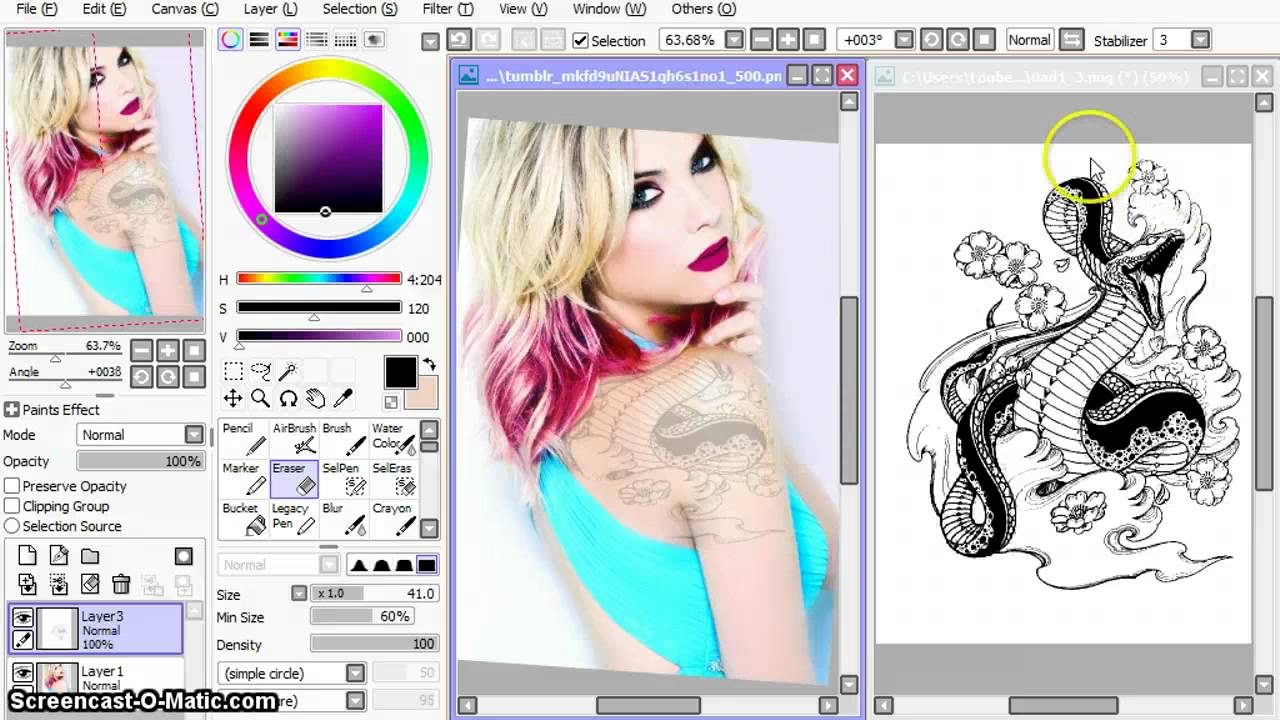Pick the magic wand tool
This screenshot has width=1280, height=720.
[288, 372]
